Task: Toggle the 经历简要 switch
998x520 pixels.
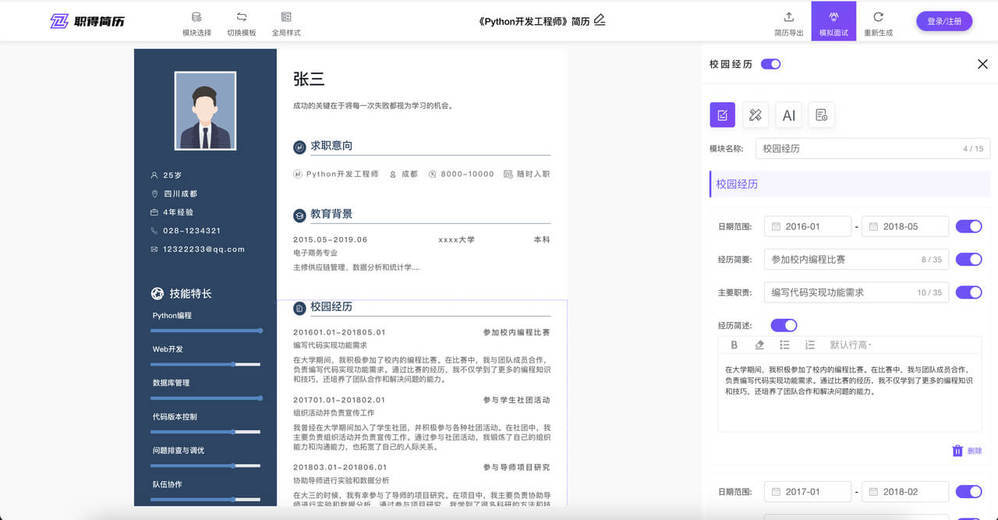Action: pos(969,260)
